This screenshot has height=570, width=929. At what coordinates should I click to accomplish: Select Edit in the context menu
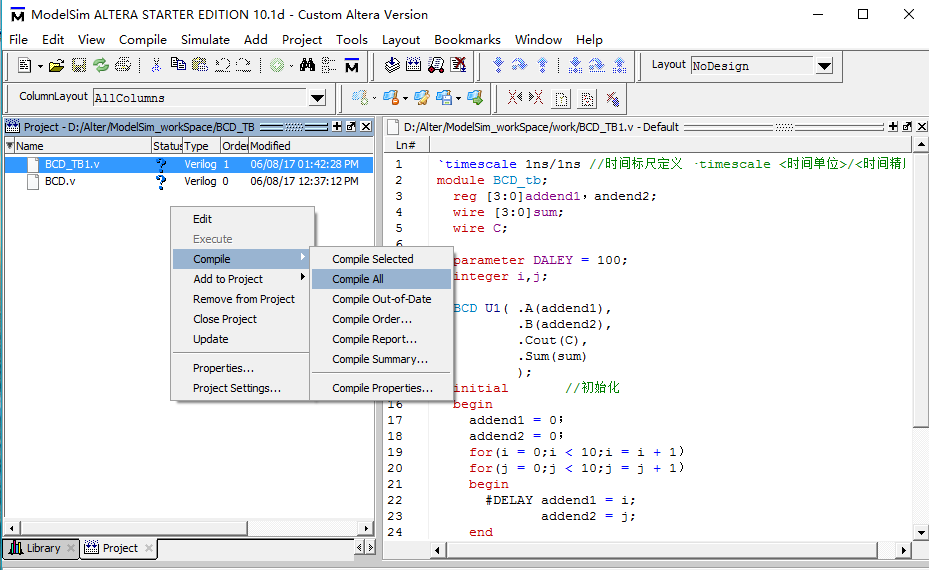coord(241,219)
